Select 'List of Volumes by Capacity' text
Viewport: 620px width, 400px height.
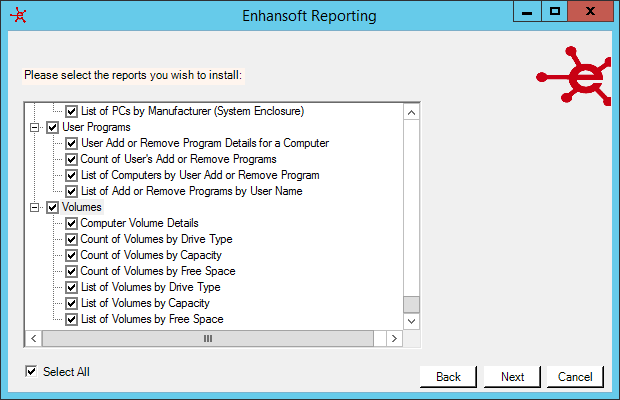145,303
